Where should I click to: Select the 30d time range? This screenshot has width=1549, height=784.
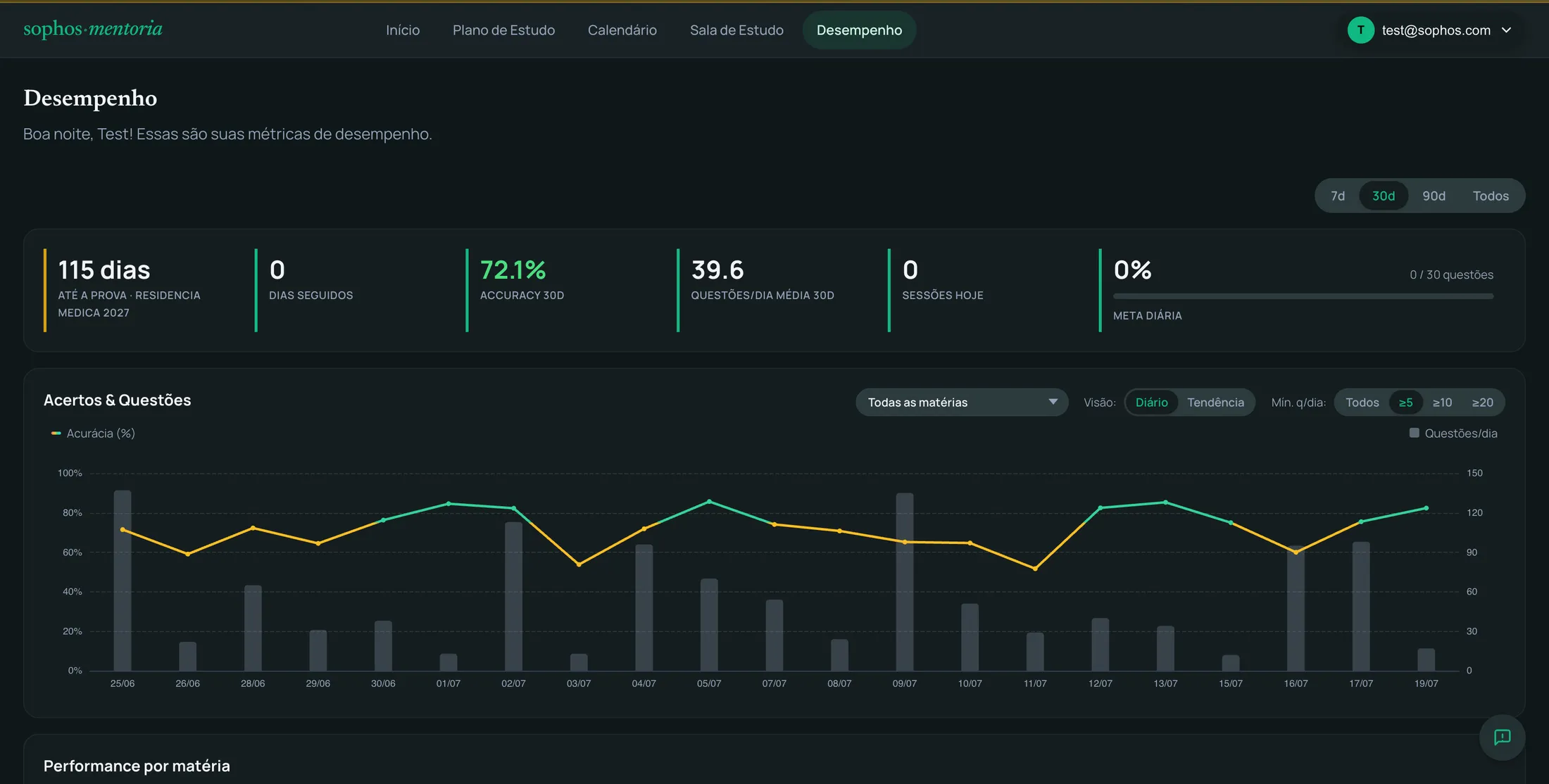click(1383, 196)
